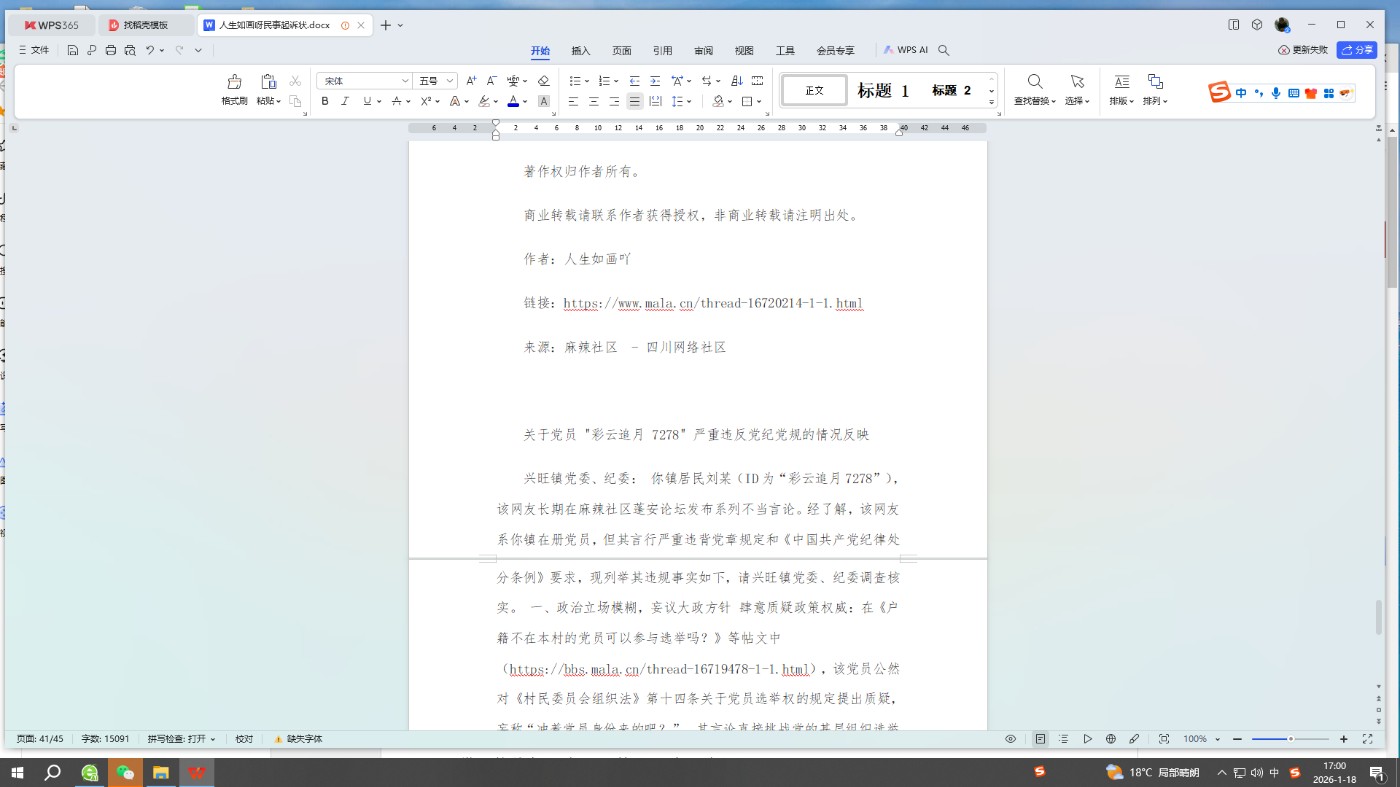The width and height of the screenshot is (1400, 787).
Task: Open the 审阅 (Review) ribbon tab
Action: click(703, 51)
